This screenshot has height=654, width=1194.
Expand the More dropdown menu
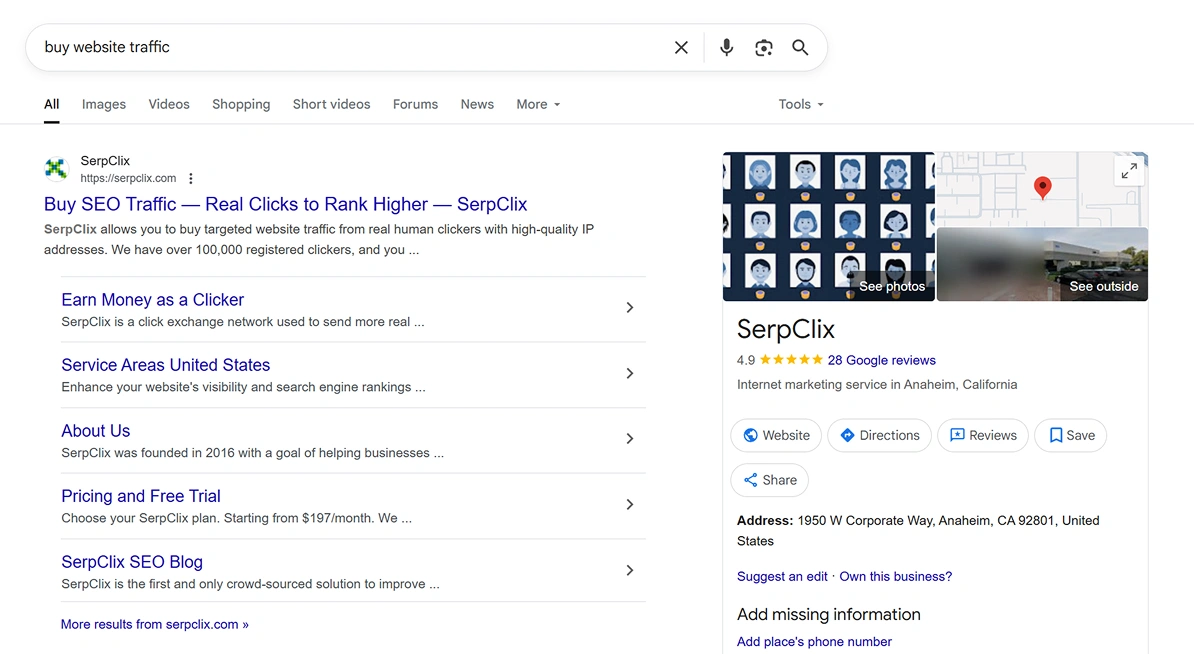538,104
